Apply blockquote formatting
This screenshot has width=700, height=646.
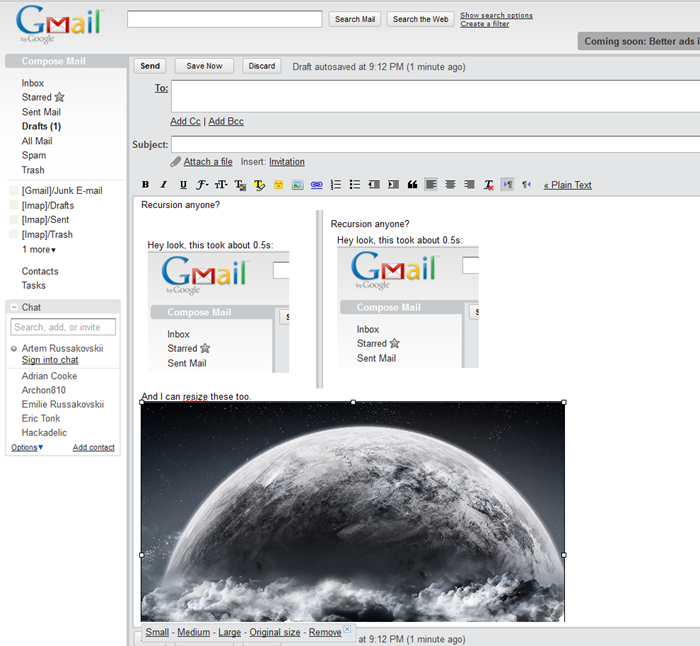click(x=412, y=185)
